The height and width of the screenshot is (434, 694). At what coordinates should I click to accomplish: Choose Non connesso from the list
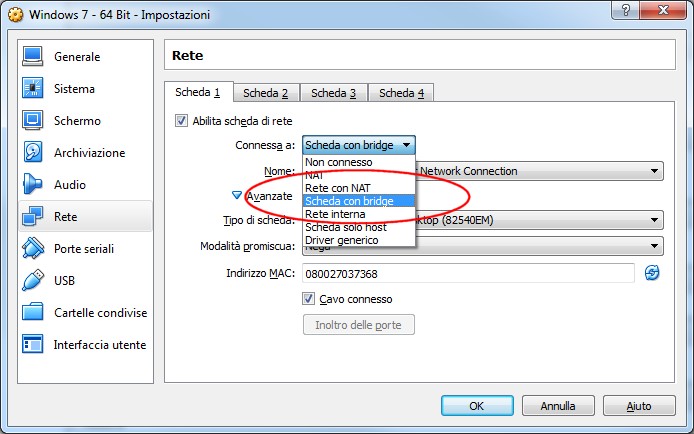click(x=359, y=162)
